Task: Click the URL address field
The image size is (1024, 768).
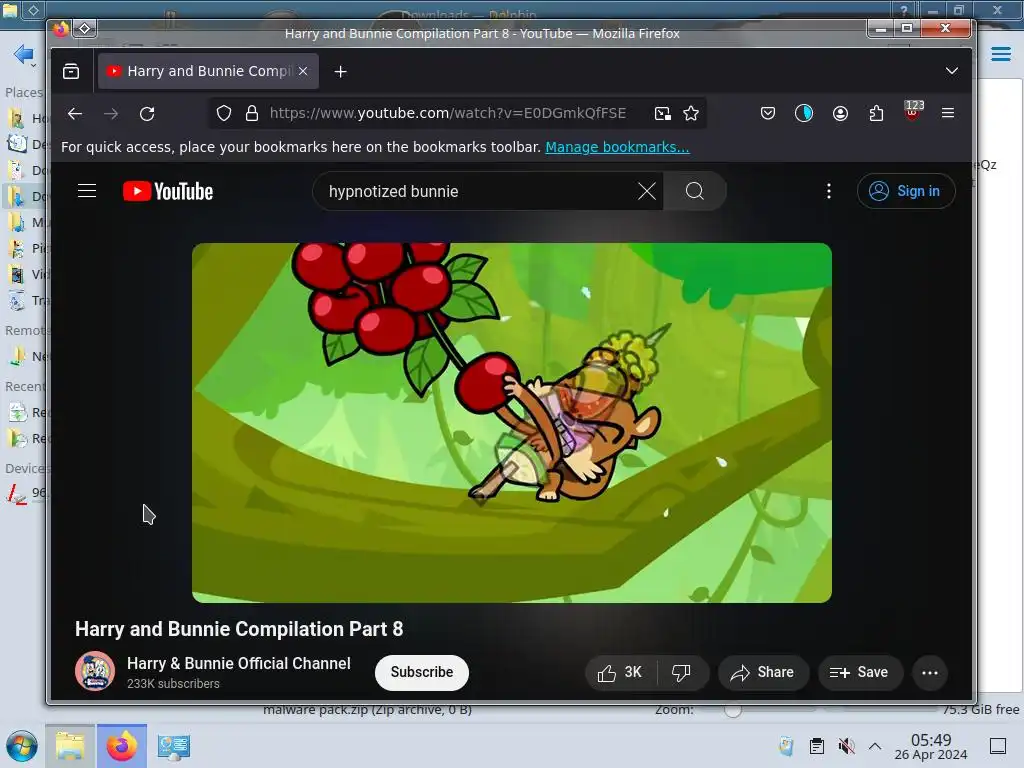Action: point(447,114)
